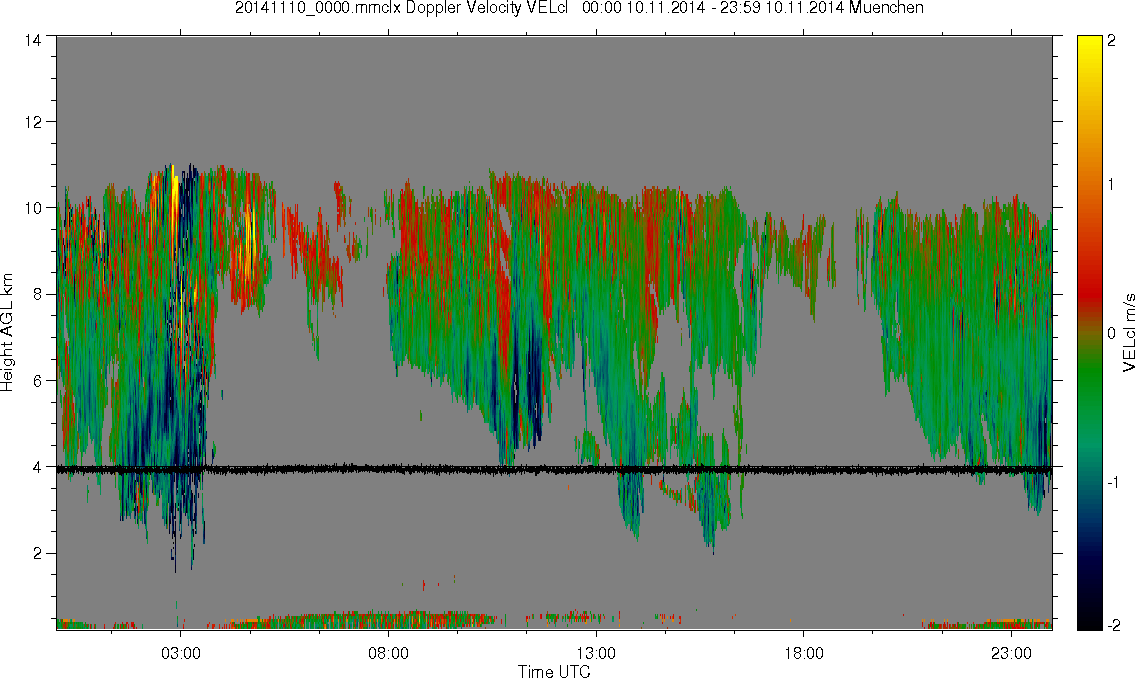This screenshot has width=1135, height=678.
Task: Click the height axis label 2 on left
Action: coord(36,554)
